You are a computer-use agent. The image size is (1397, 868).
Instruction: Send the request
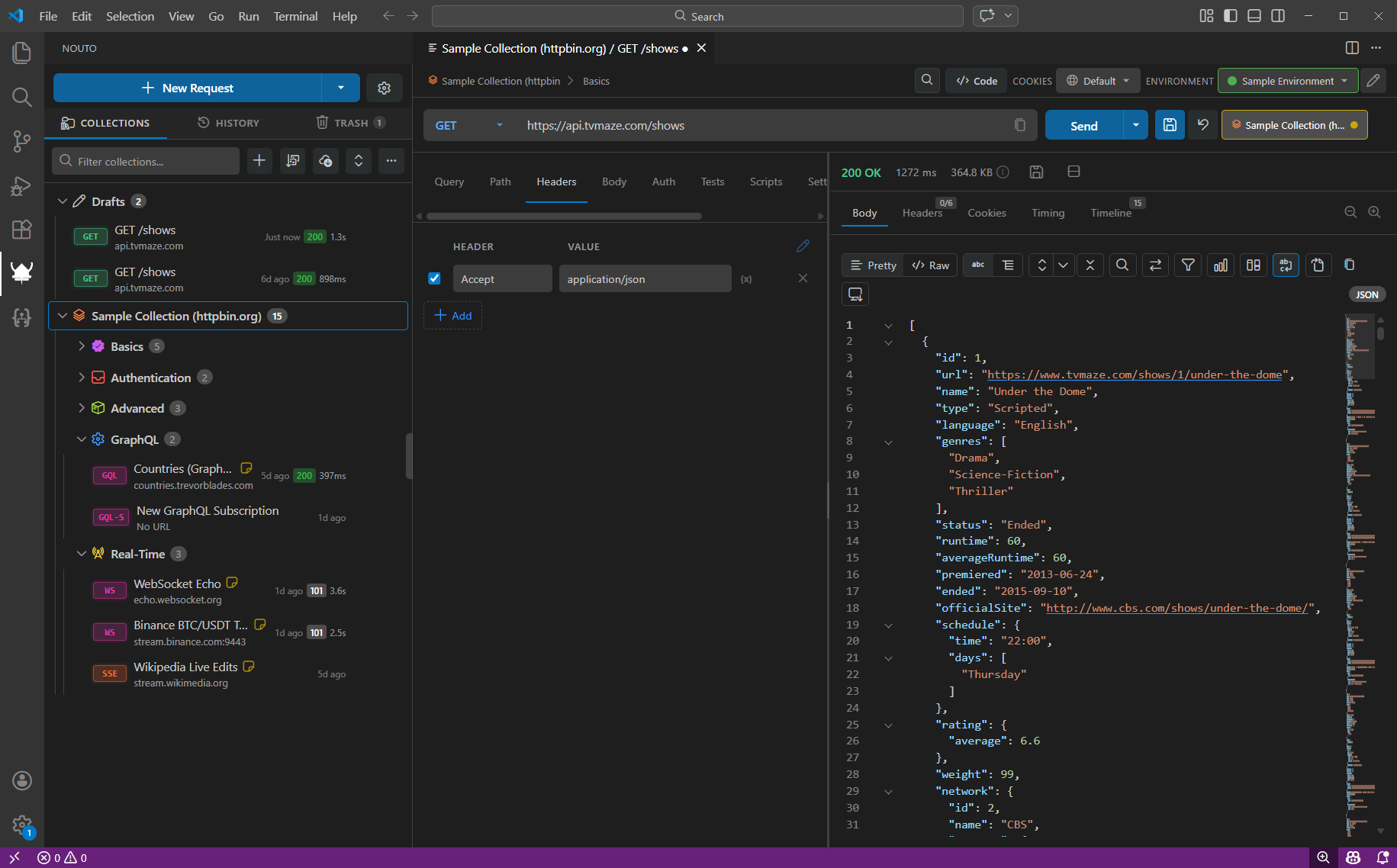click(1084, 125)
